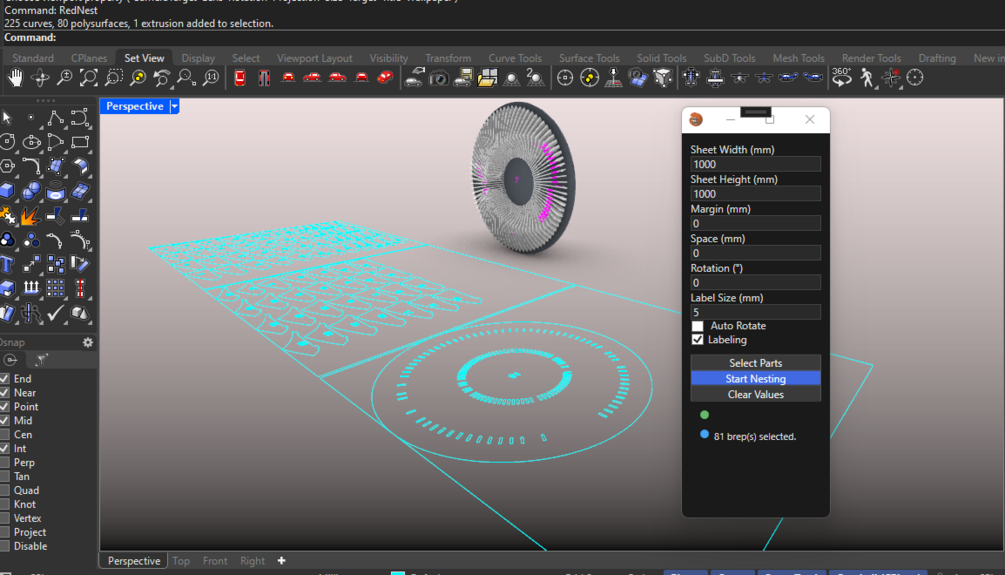The width and height of the screenshot is (1005, 575).
Task: Enable the Auto Rotate checkbox
Action: click(x=698, y=326)
